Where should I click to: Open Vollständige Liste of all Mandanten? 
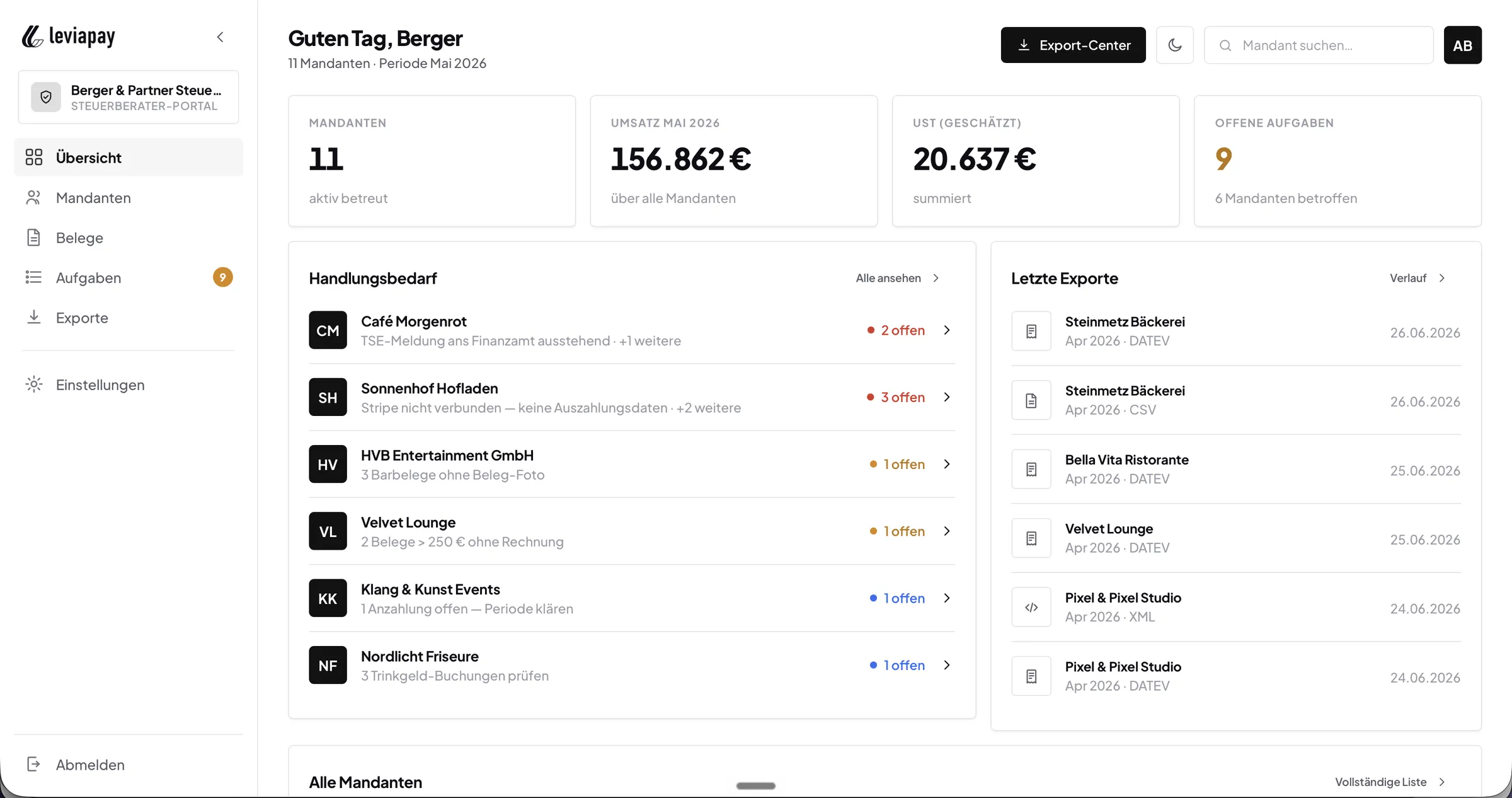click(1390, 782)
